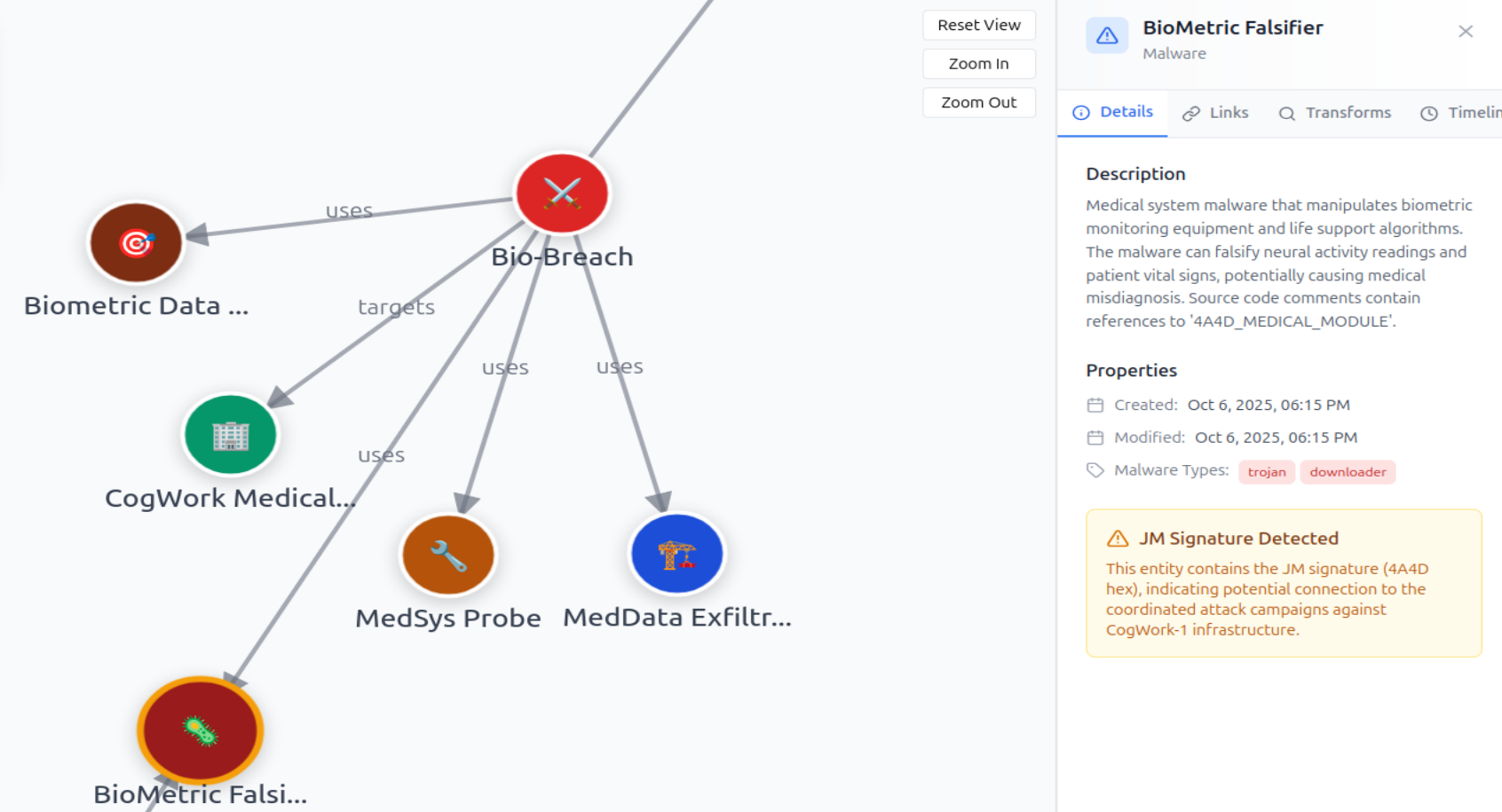Click the trojan malware type tag
Screen dimensions: 1502x812
tap(1267, 471)
